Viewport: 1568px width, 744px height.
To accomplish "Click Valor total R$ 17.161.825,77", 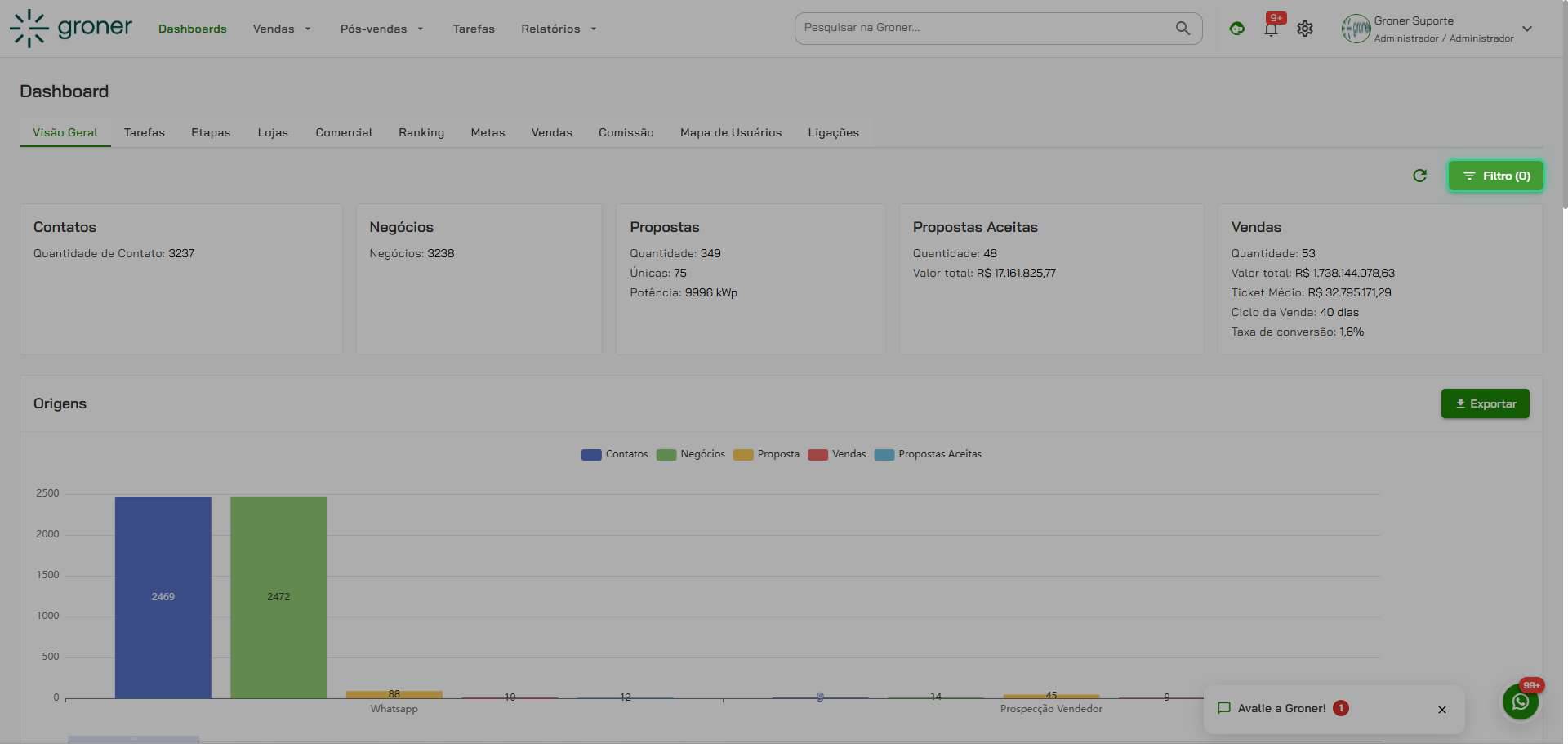I will click(984, 273).
